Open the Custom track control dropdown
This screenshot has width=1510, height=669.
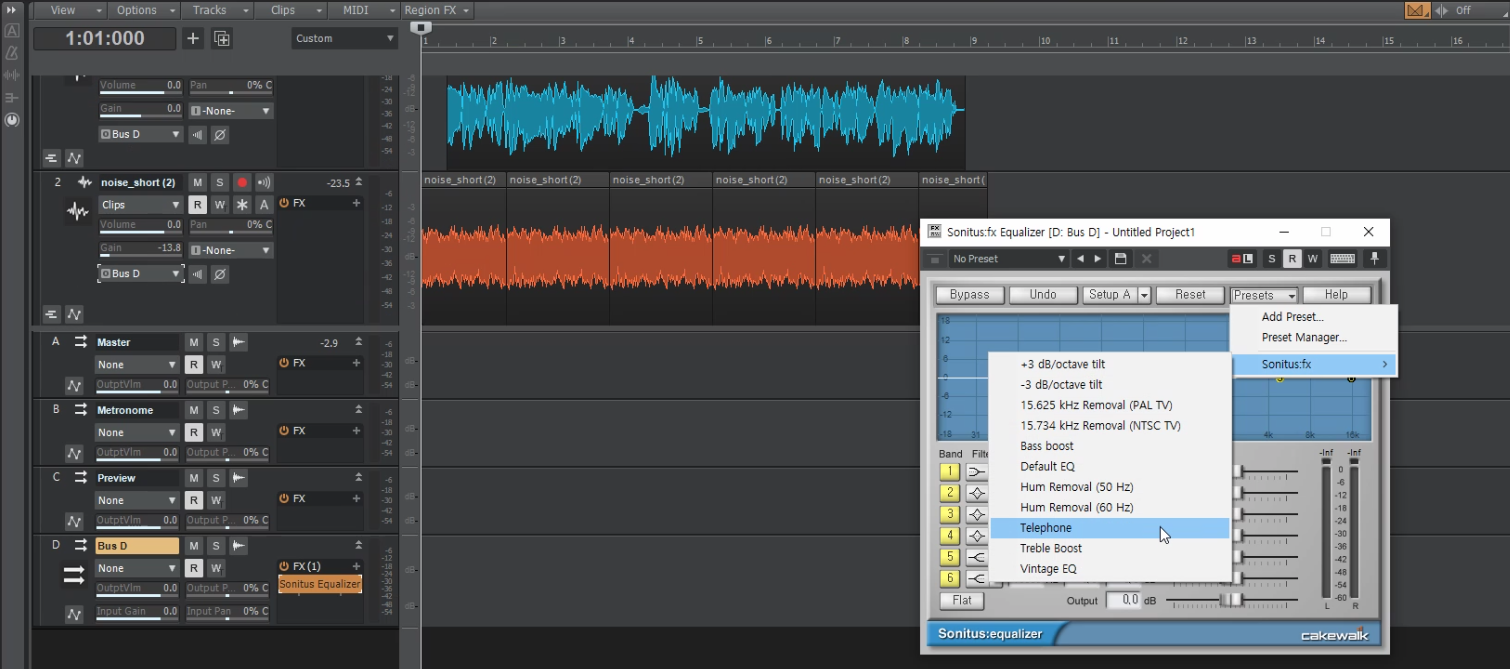pos(345,38)
